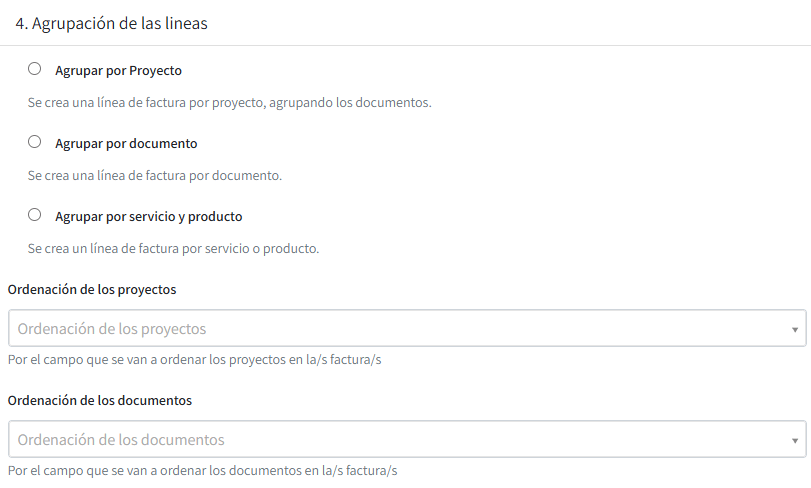This screenshot has height=488, width=811.
Task: Focus the grey "Ordenación de los proyectos" placeholder text
Action: pos(112,329)
